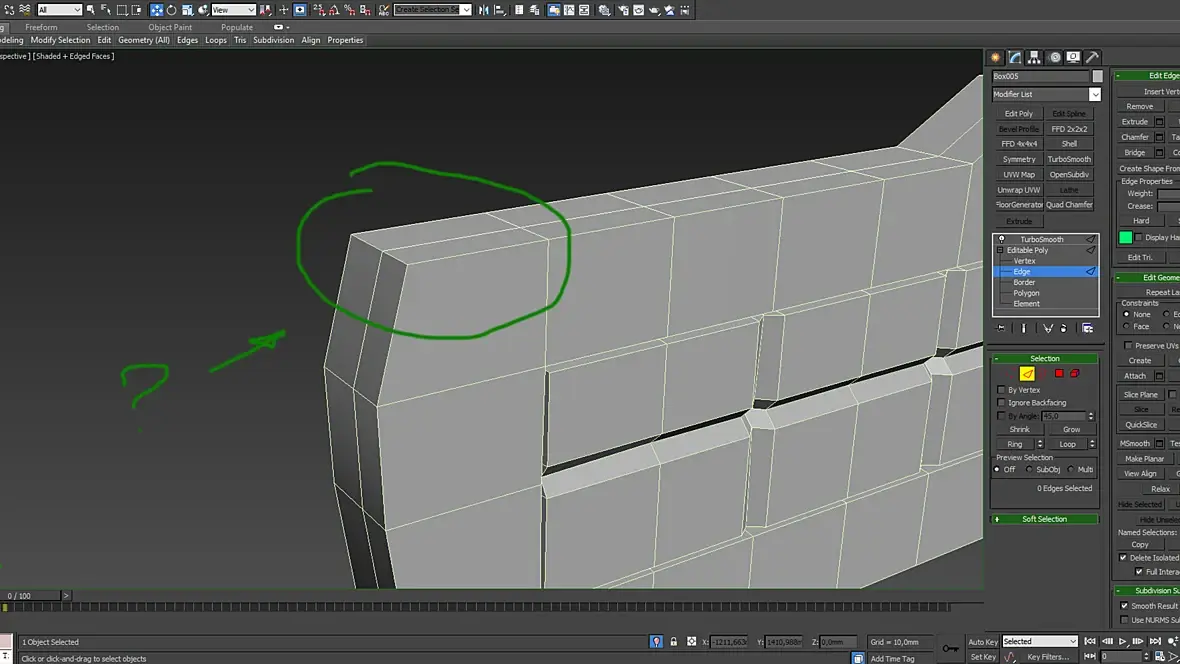1180x664 pixels.
Task: Select the Move transform tool
Action: point(157,10)
